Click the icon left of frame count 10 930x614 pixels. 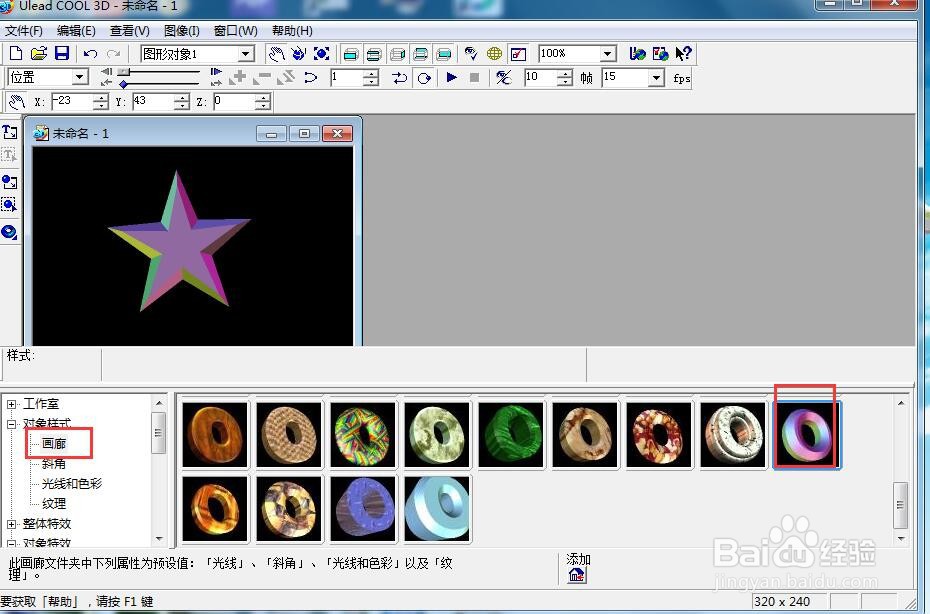click(504, 77)
